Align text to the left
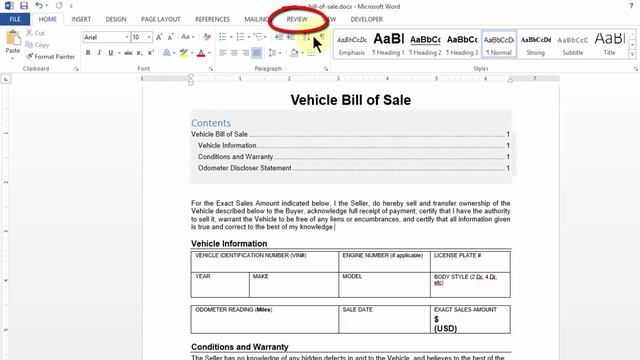Screen dimensions: 640x360 (x=223, y=53)
